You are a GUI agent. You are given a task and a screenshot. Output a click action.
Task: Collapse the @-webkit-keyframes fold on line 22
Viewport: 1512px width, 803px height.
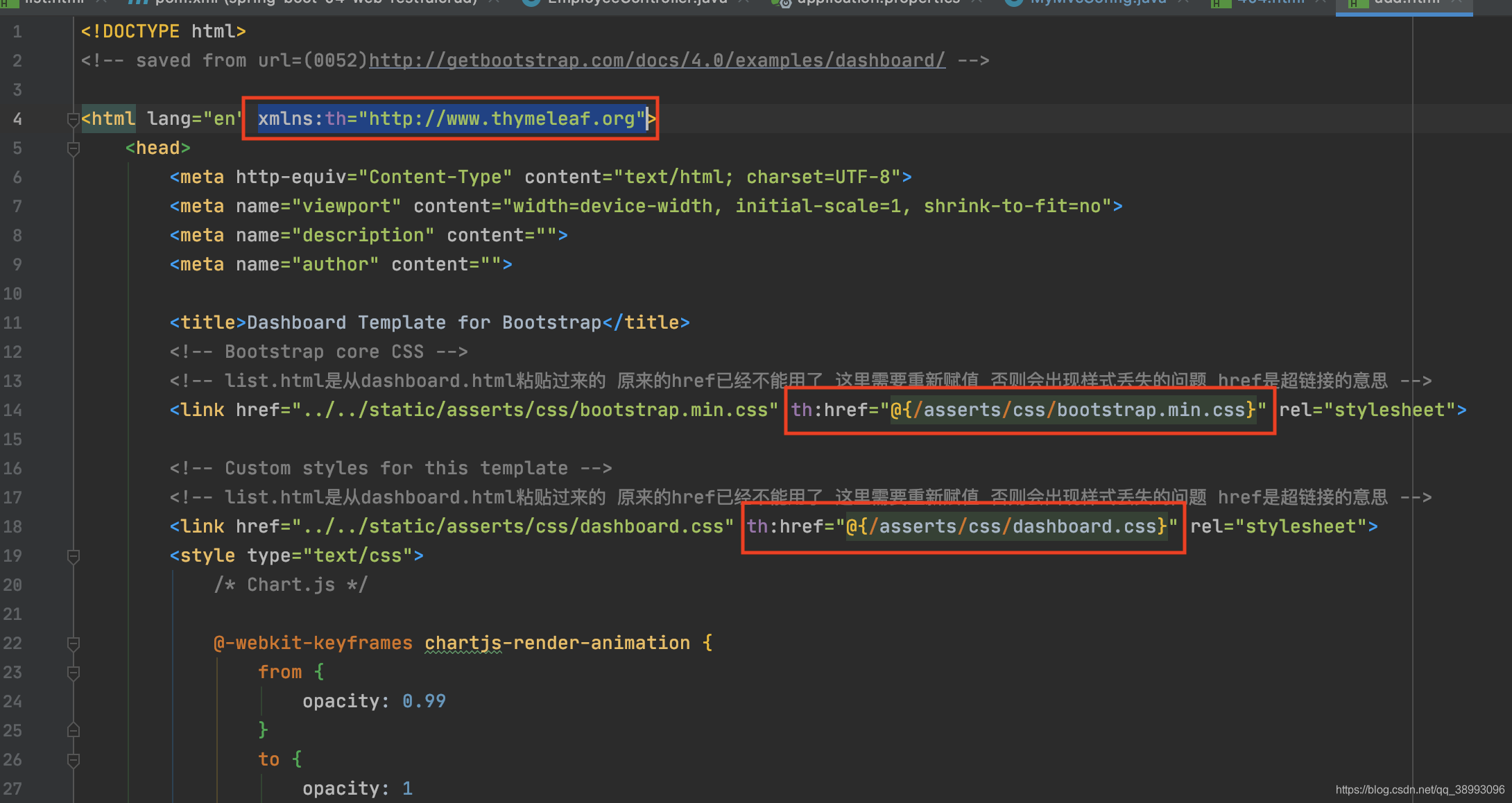73,644
